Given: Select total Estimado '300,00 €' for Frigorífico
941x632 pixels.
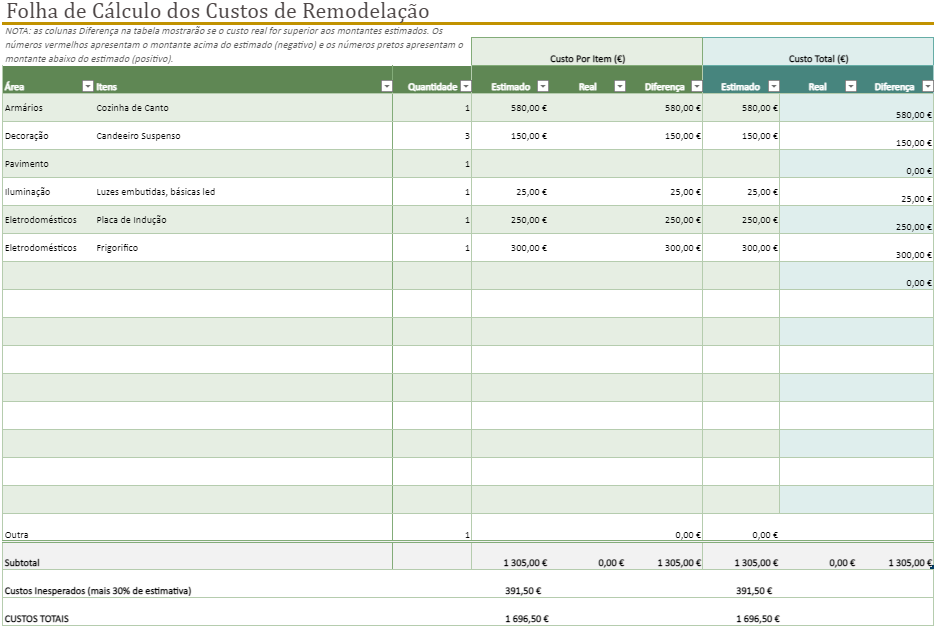Looking at the screenshot, I should tap(760, 248).
